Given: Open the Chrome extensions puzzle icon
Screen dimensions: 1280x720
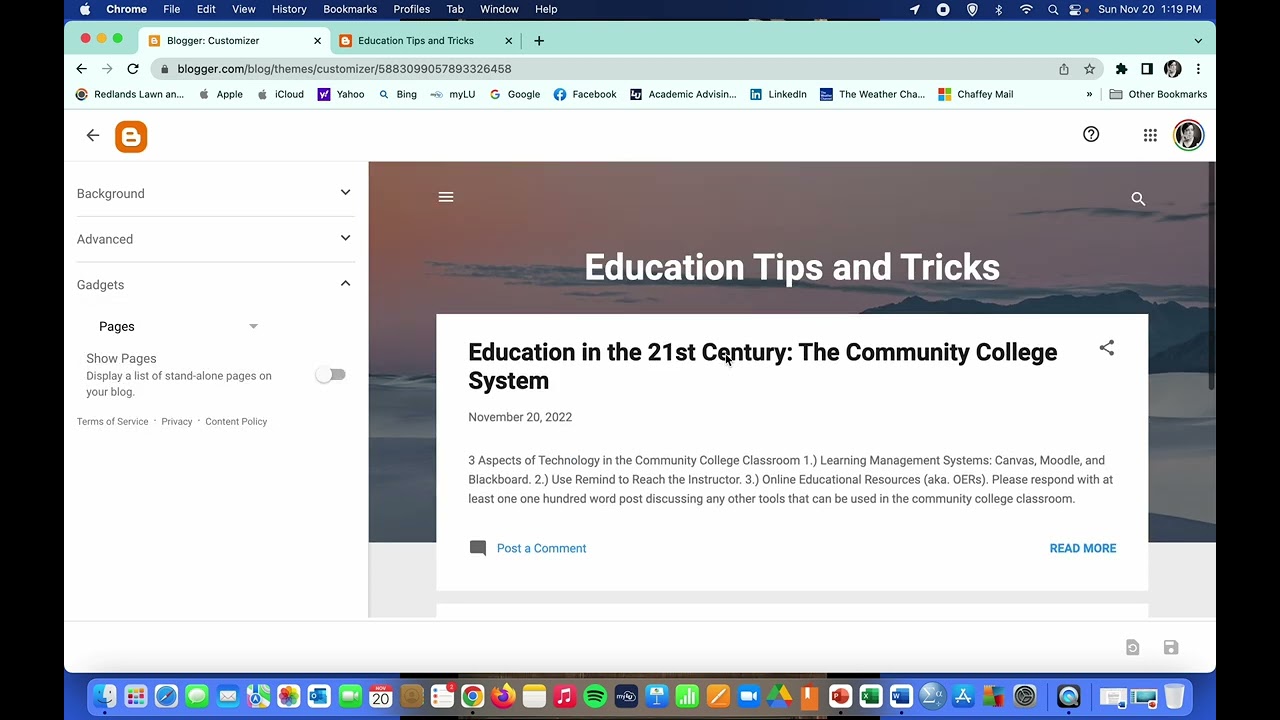Looking at the screenshot, I should 1122,69.
